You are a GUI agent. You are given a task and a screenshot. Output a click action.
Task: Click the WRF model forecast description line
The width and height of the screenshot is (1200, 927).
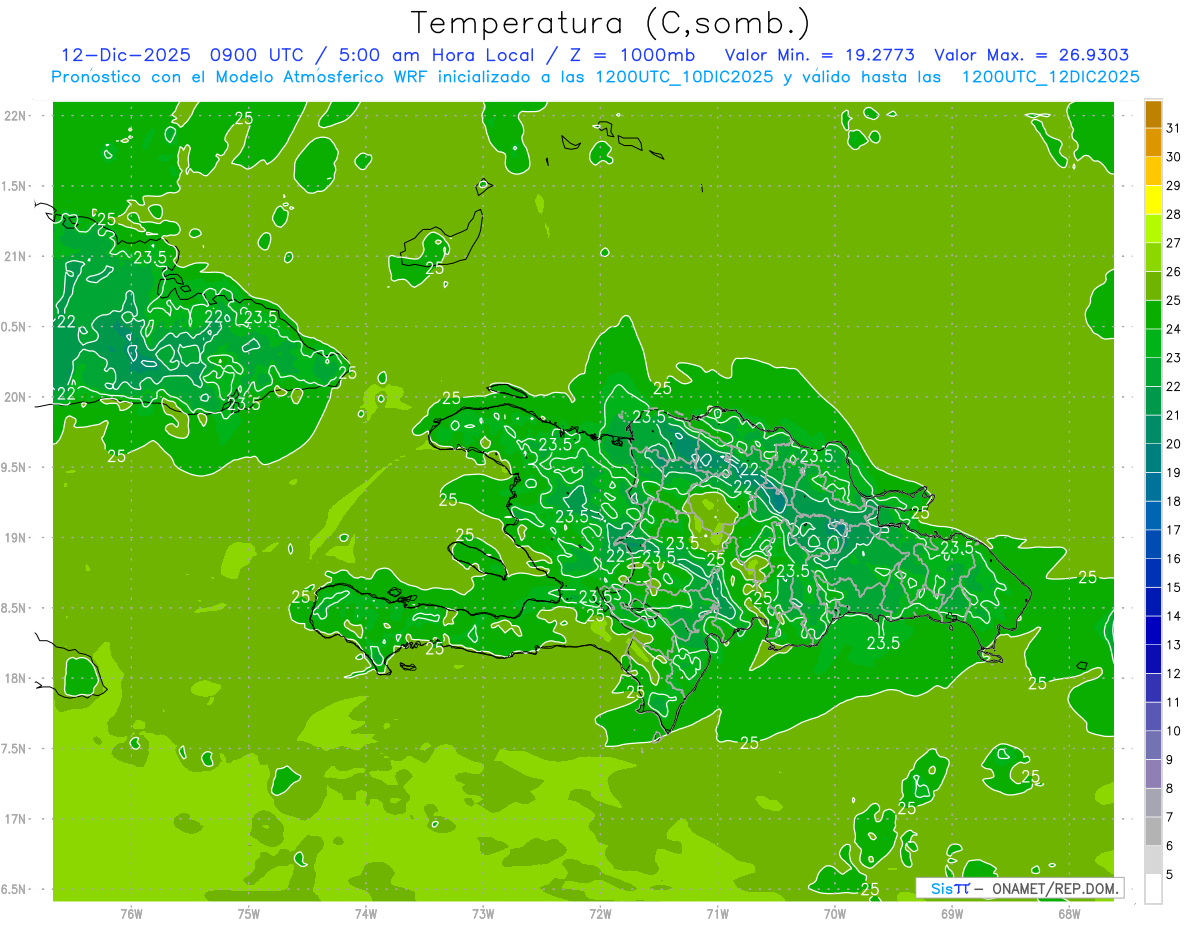pyautogui.click(x=595, y=77)
